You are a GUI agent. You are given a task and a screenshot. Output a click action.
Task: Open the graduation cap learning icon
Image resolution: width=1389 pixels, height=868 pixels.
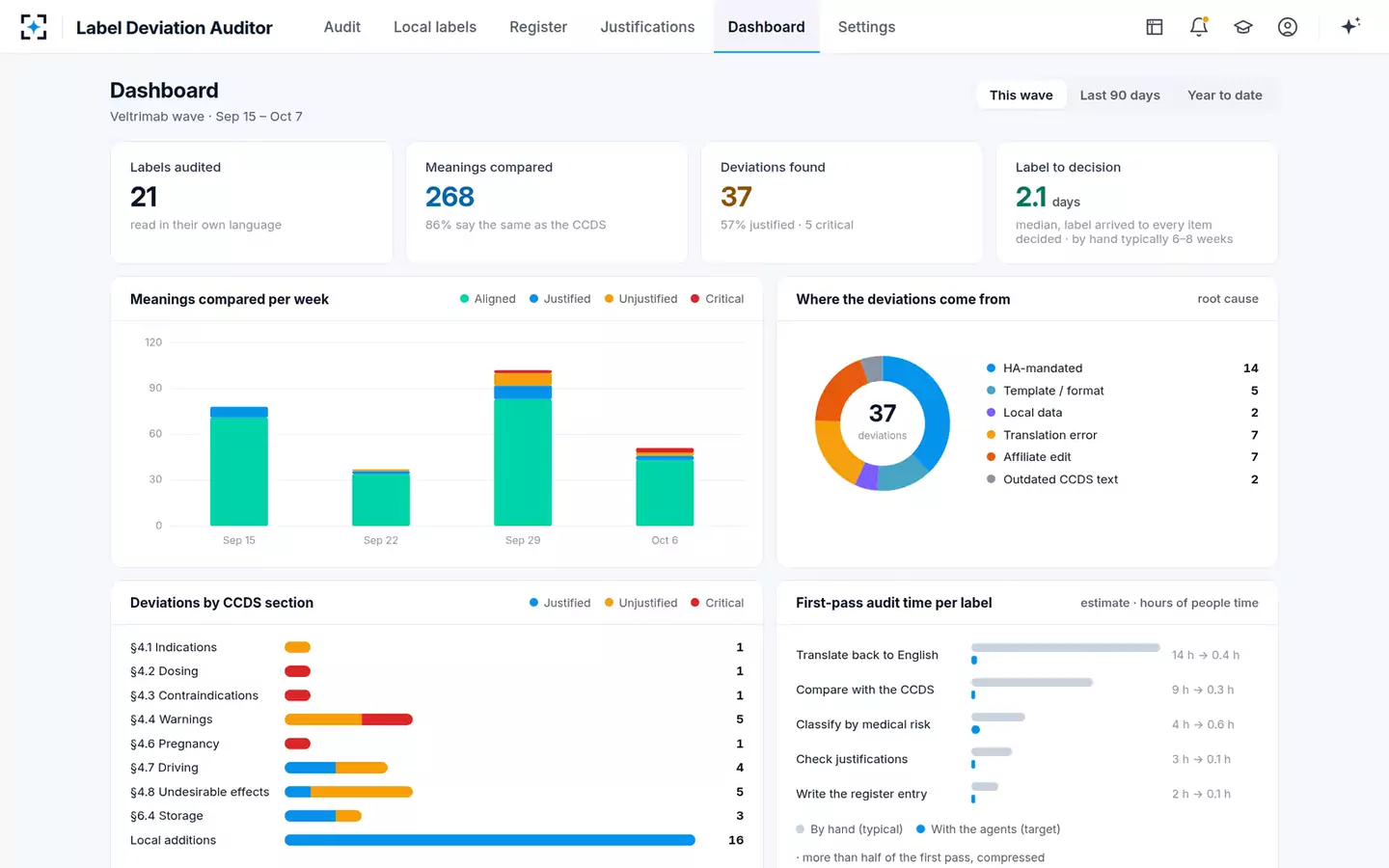click(1243, 27)
